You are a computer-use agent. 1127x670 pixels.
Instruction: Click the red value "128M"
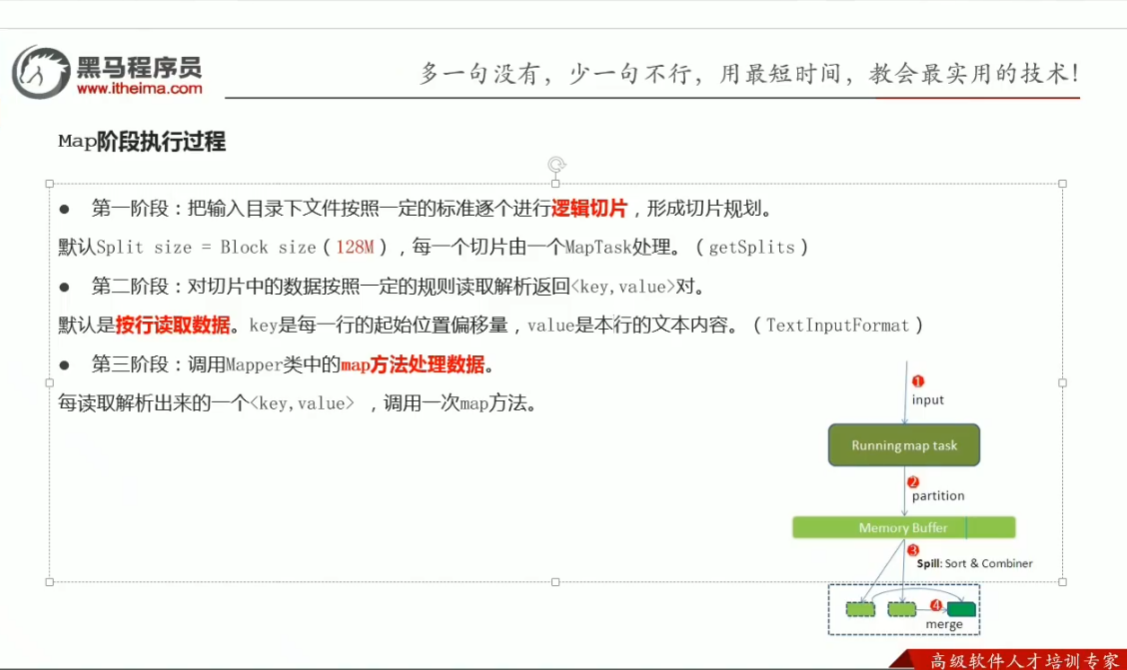point(354,247)
